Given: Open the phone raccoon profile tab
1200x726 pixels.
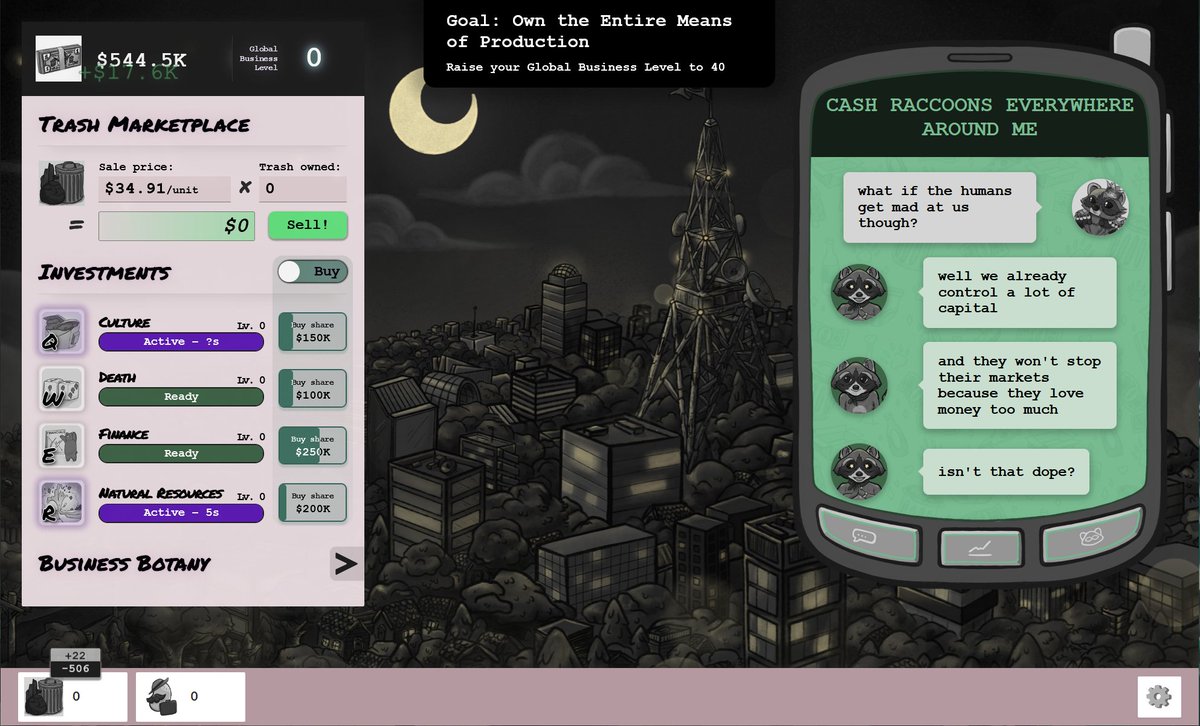Looking at the screenshot, I should click(1091, 537).
